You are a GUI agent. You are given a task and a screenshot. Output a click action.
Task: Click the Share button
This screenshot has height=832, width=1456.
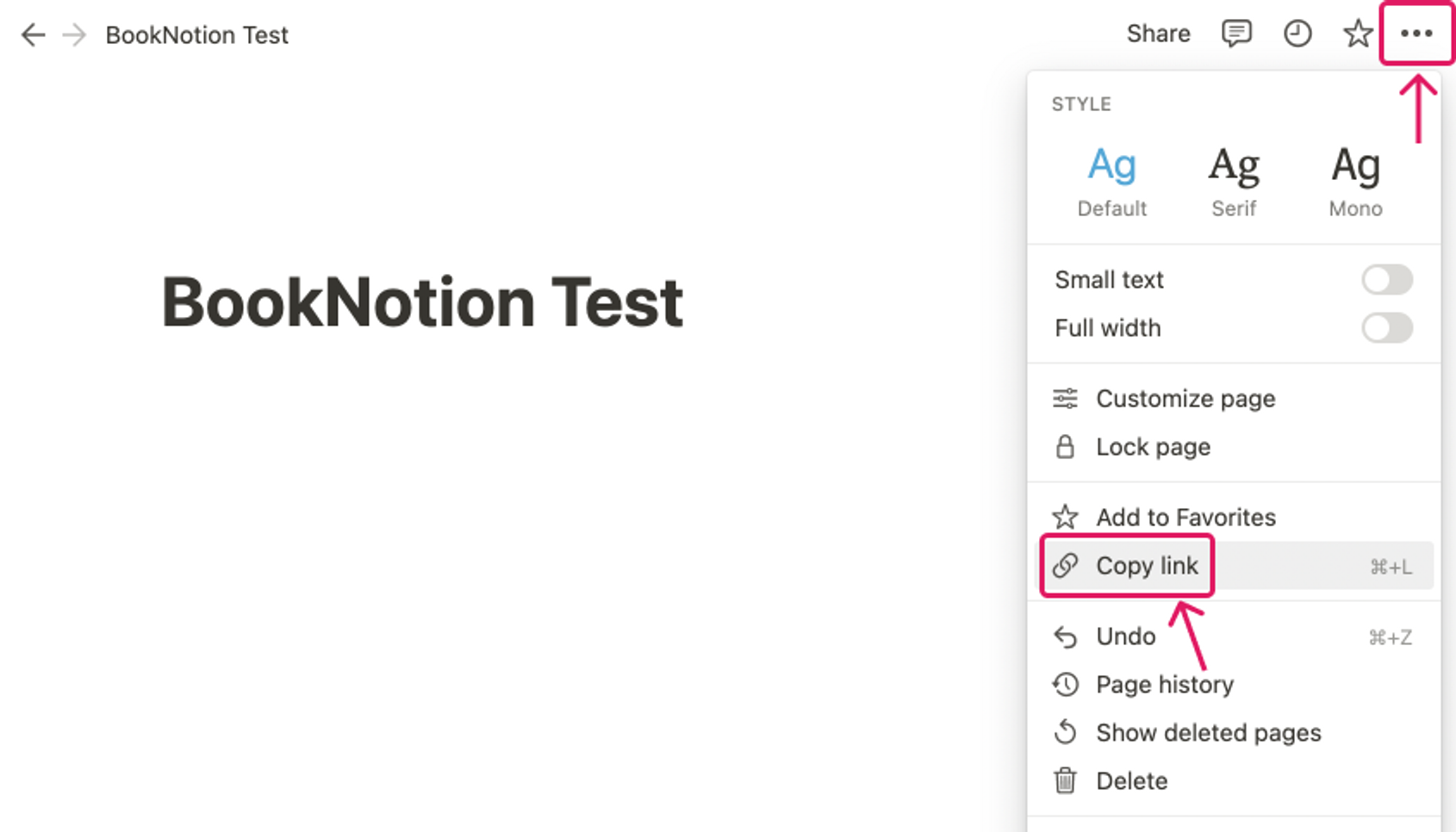coord(1158,34)
